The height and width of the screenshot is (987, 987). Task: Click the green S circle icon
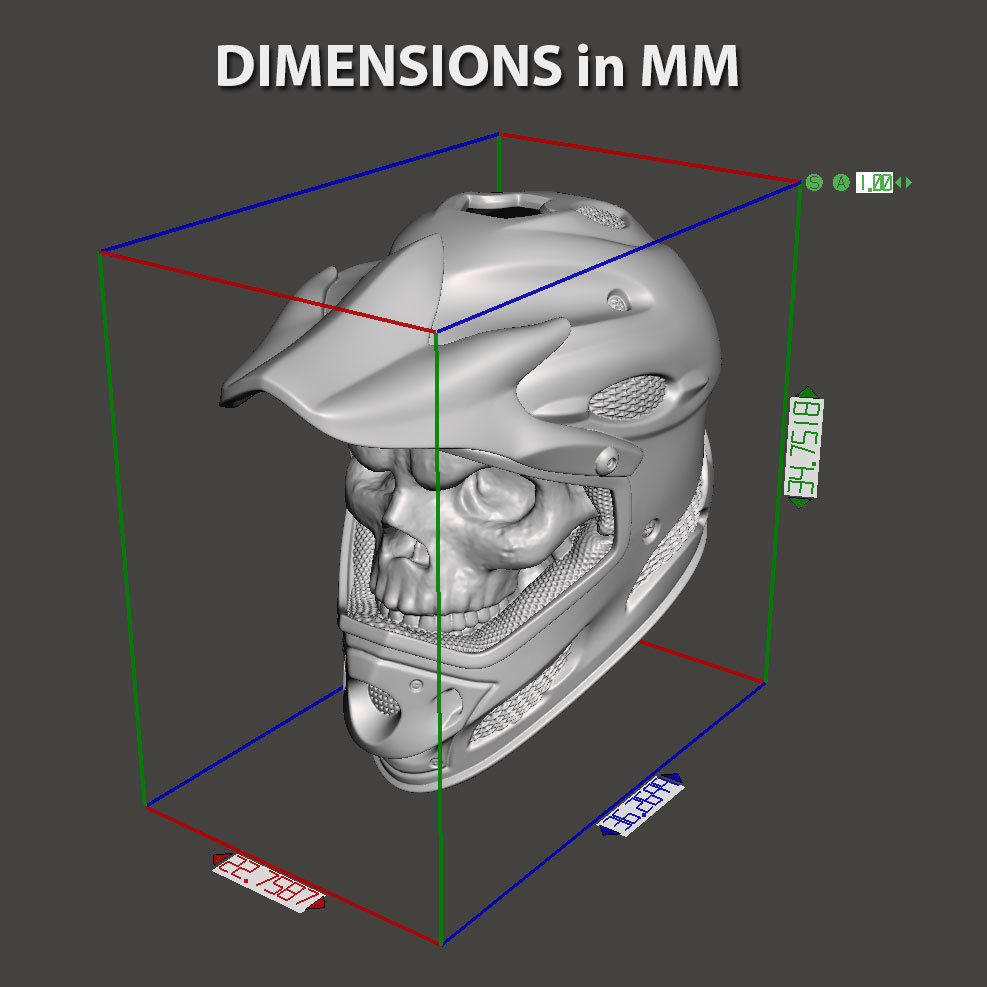pyautogui.click(x=814, y=183)
